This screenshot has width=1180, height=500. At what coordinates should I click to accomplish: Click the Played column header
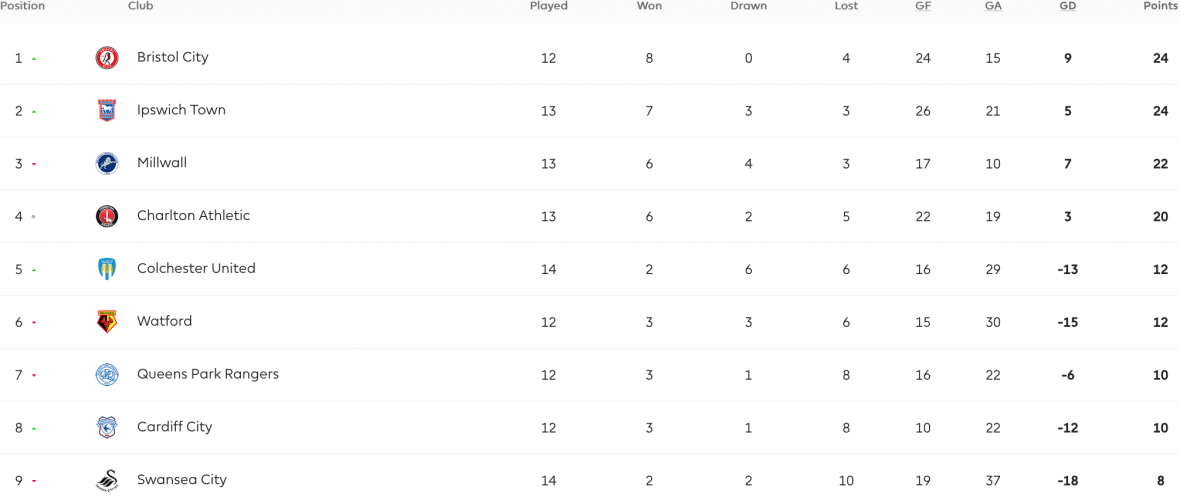pos(549,6)
